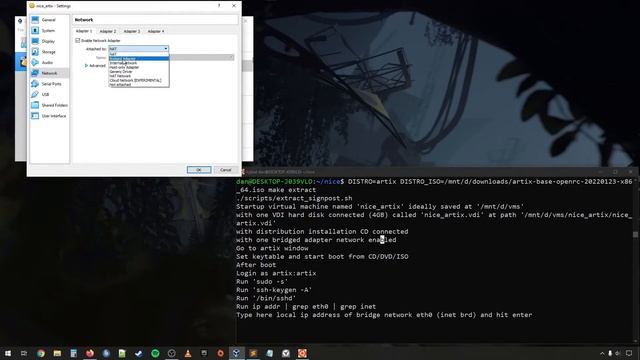Open the volume control in the tray
This screenshot has width=640, height=360.
(x=618, y=353)
